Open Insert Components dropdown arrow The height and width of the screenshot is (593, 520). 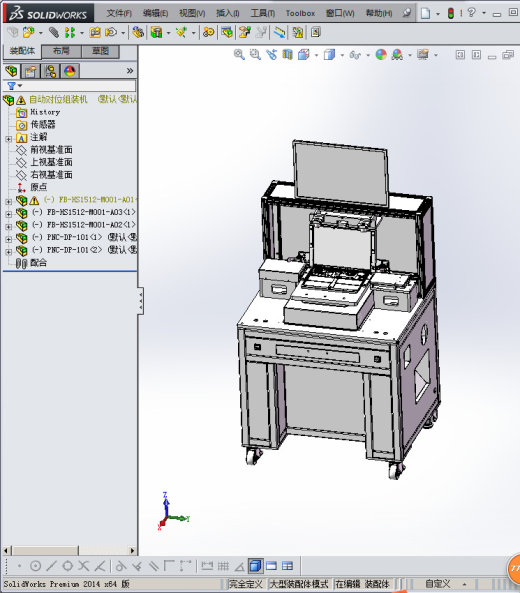point(40,33)
